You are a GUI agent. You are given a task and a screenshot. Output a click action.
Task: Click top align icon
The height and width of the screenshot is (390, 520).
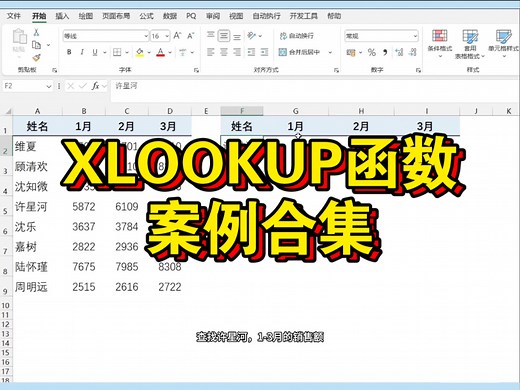(x=210, y=35)
